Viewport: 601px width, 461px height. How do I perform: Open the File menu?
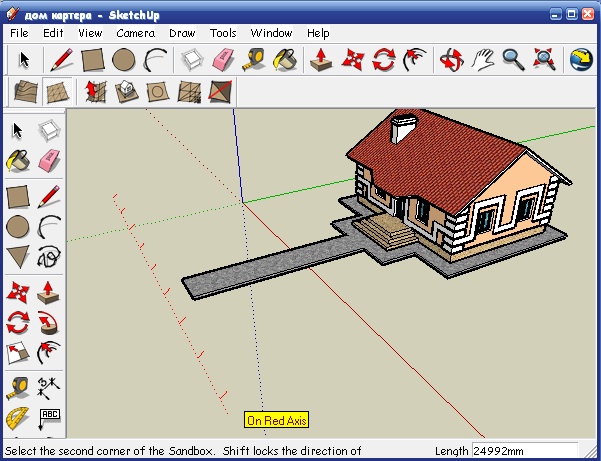tap(19, 33)
